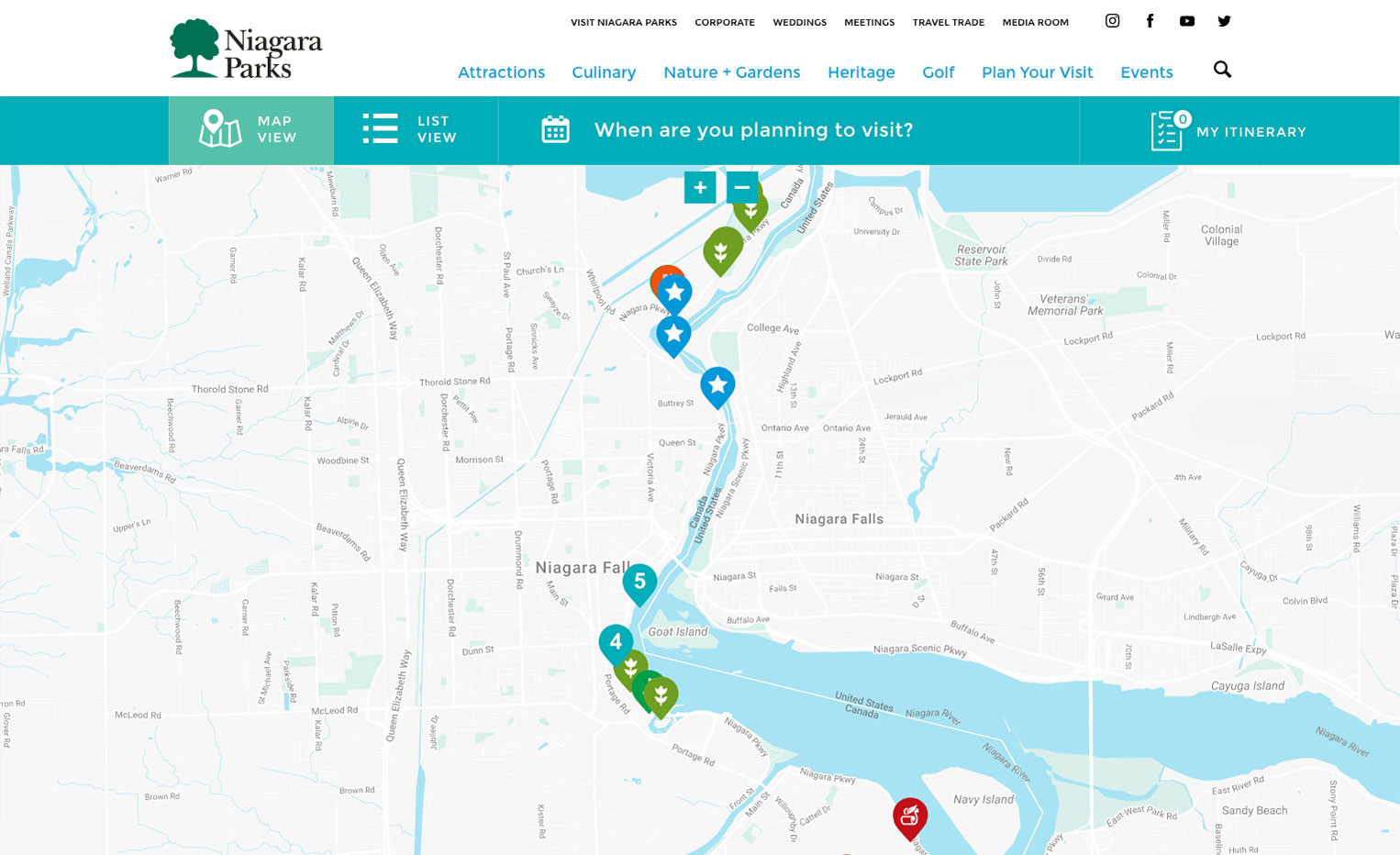Go to Visit Niagara Parks link
This screenshot has height=855, width=1400.
click(x=624, y=22)
